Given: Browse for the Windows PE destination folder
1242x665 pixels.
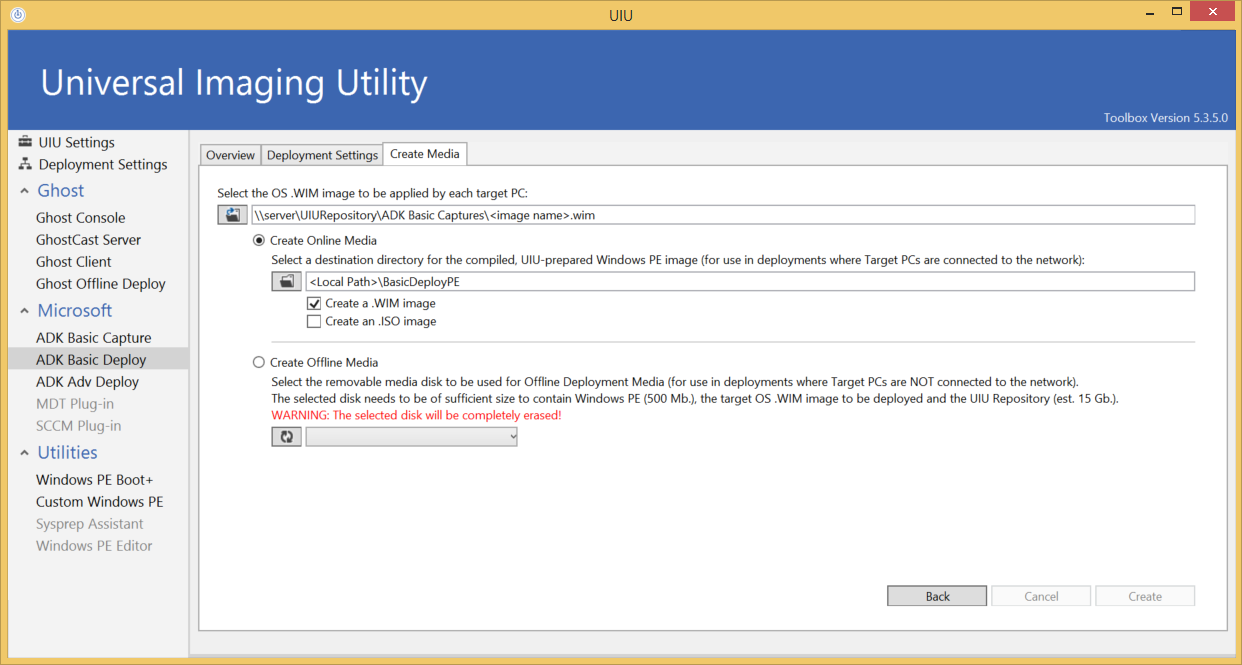Looking at the screenshot, I should point(287,281).
